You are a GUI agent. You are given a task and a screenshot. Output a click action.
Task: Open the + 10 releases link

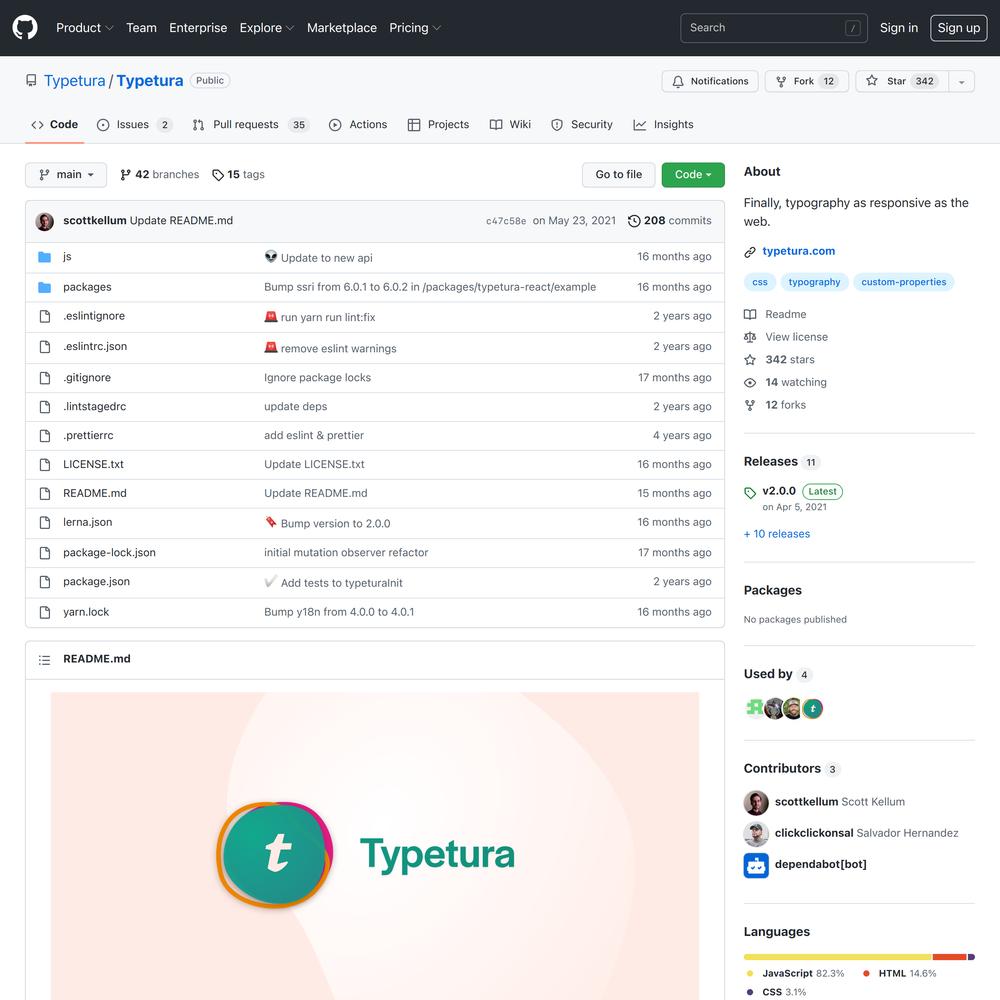tap(777, 534)
